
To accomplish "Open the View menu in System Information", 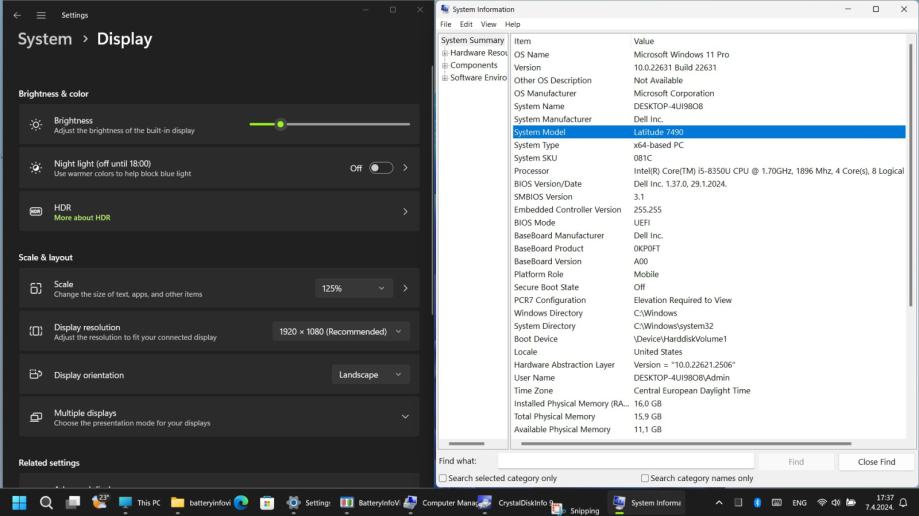I will click(x=488, y=25).
